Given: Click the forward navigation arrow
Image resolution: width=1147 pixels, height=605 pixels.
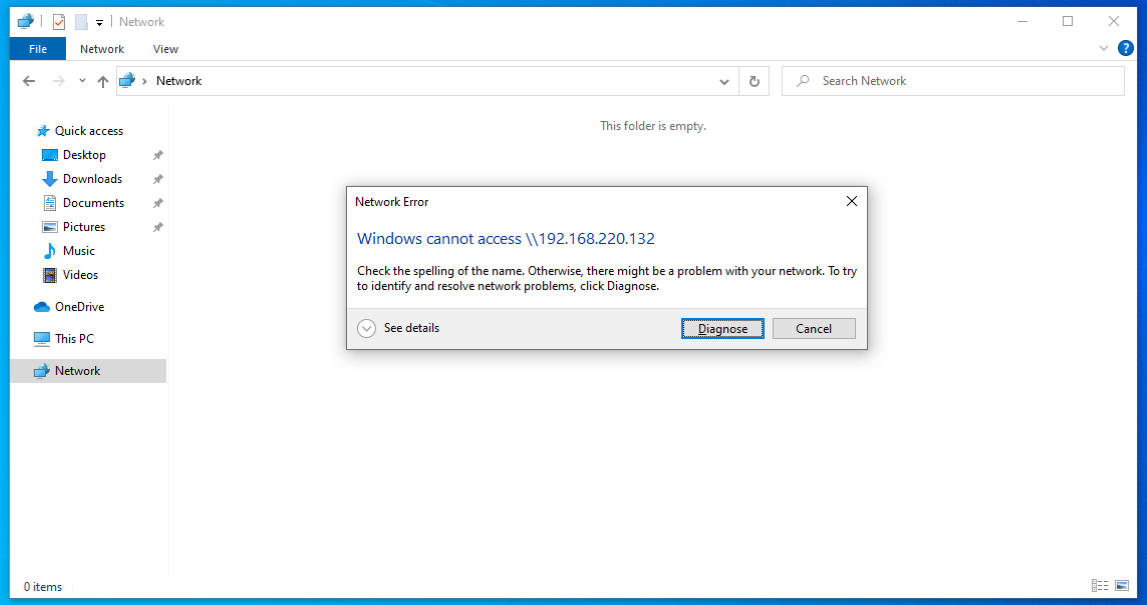Looking at the screenshot, I should point(59,81).
